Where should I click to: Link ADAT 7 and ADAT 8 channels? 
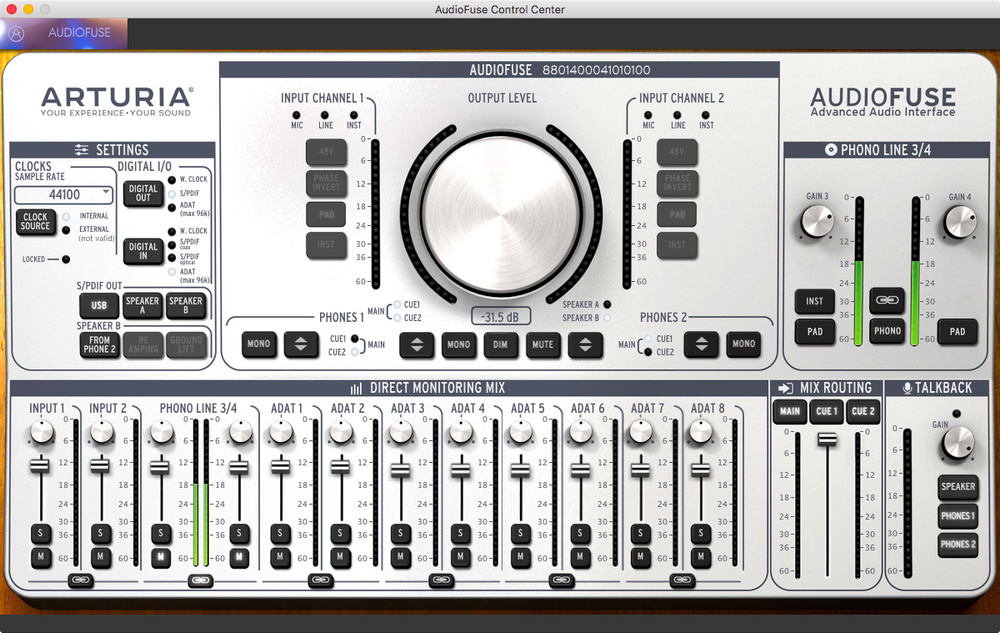tap(682, 581)
